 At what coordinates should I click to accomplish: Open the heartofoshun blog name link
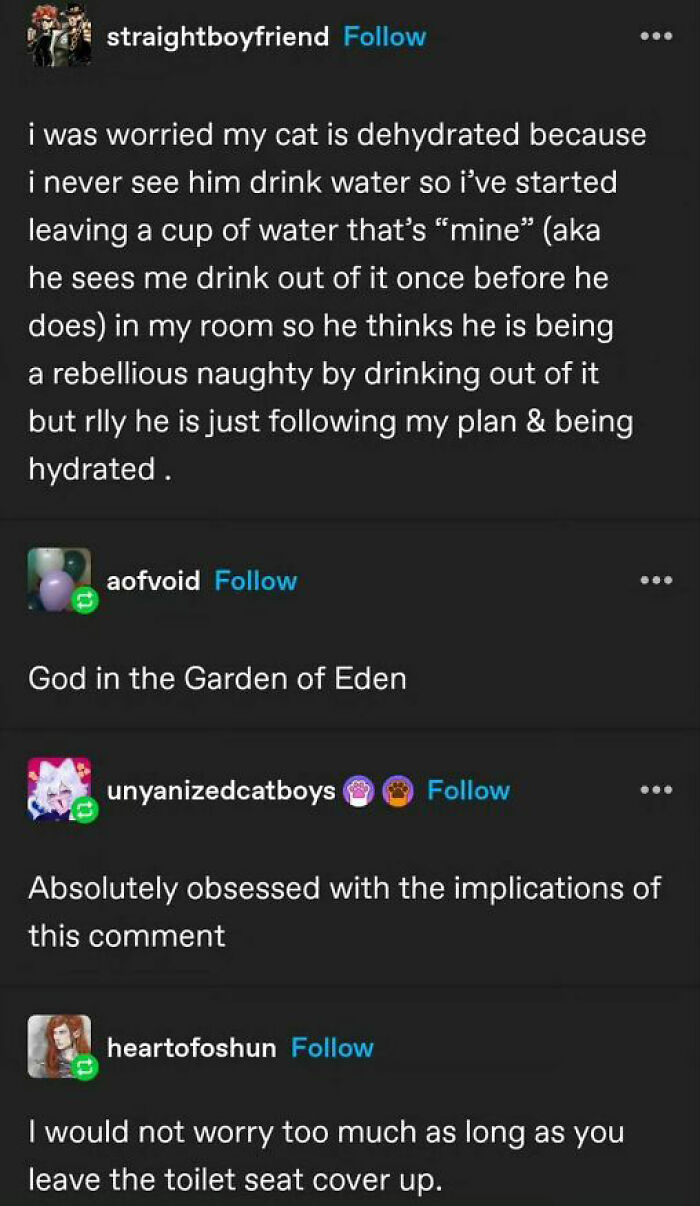point(191,1048)
